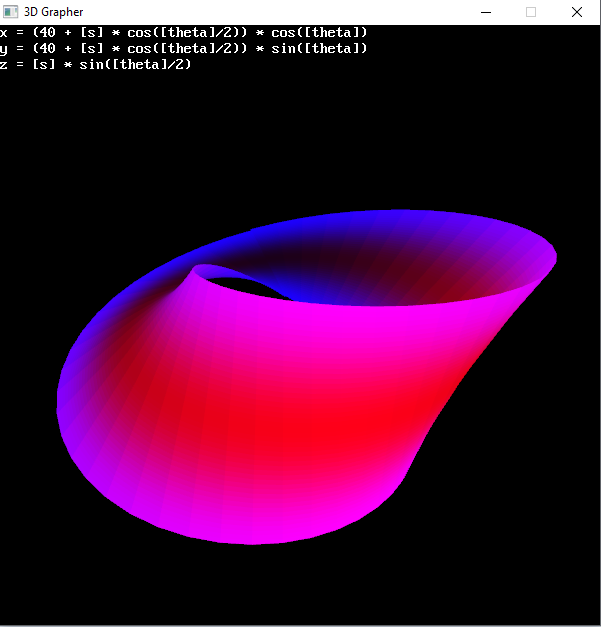This screenshot has width=601, height=627.
Task: Click the greyed-out maximize button
Action: click(531, 12)
